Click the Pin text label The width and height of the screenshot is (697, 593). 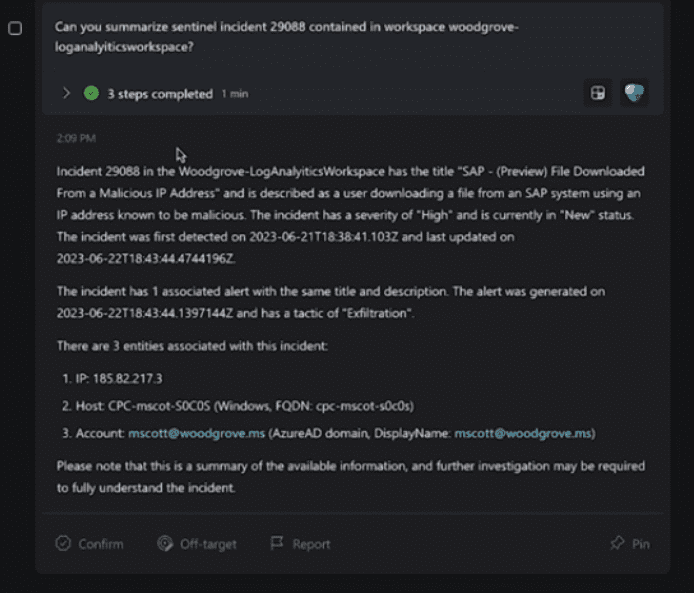641,544
